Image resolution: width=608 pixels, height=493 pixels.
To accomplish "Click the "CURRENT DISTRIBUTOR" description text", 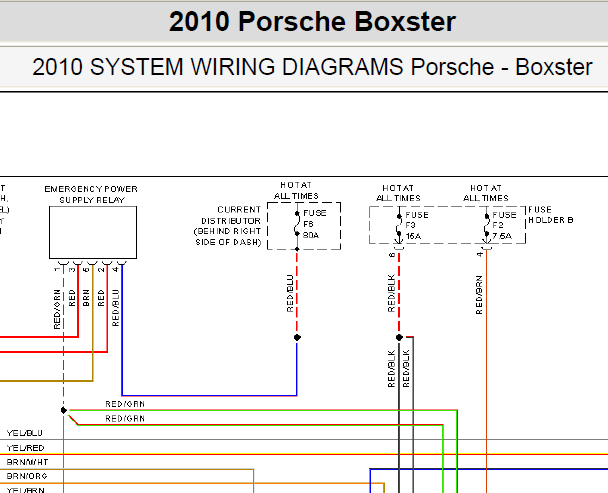I will (228, 226).
